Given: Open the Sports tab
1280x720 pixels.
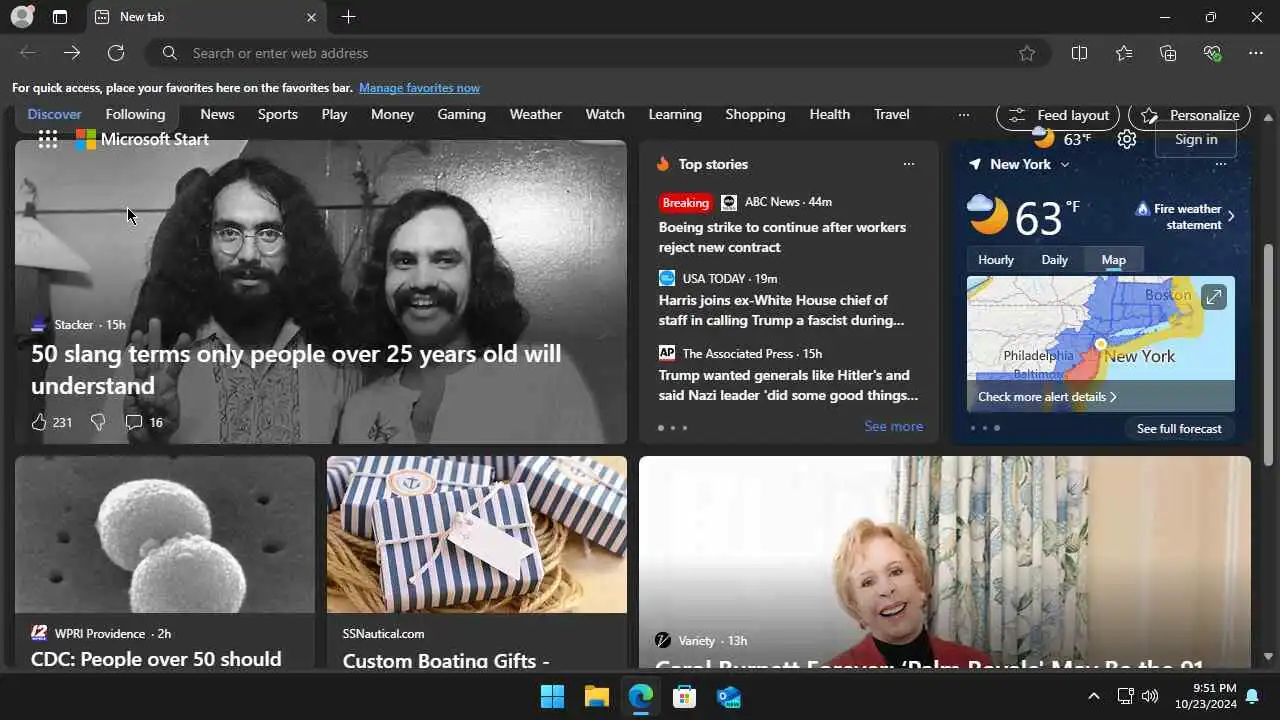Looking at the screenshot, I should pos(278,114).
